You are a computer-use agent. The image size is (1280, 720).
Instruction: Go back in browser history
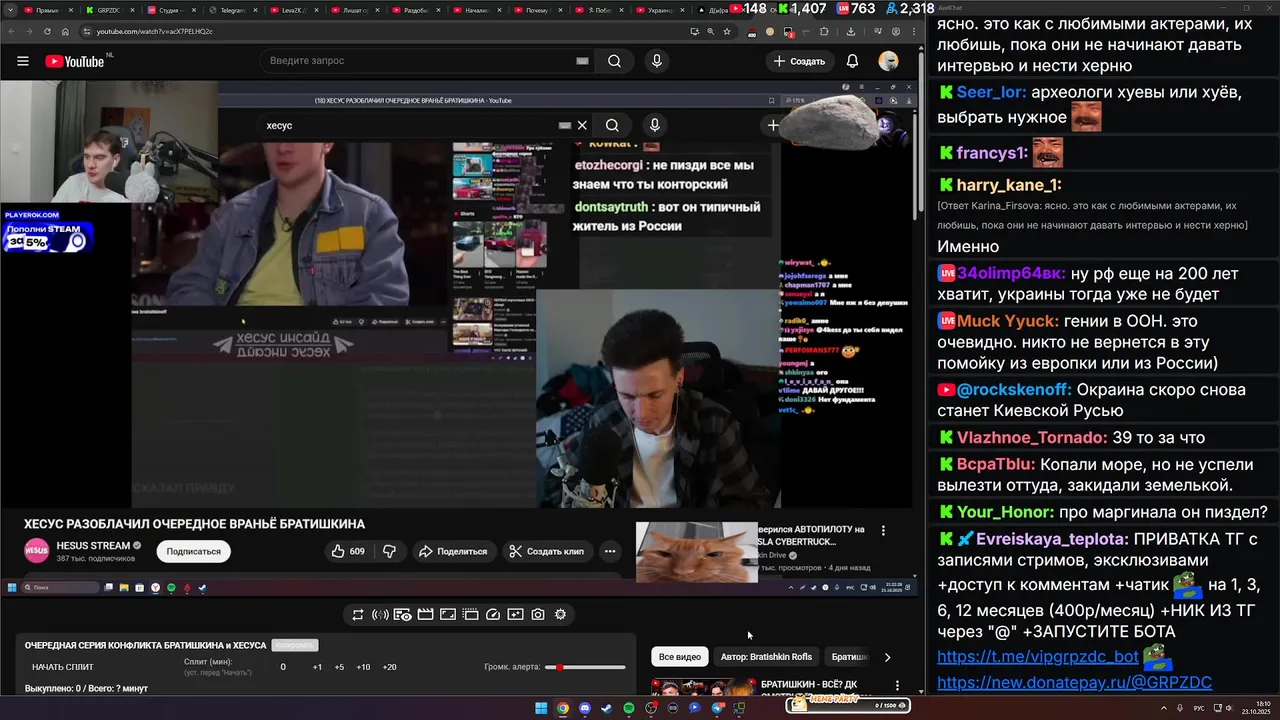click(x=11, y=31)
